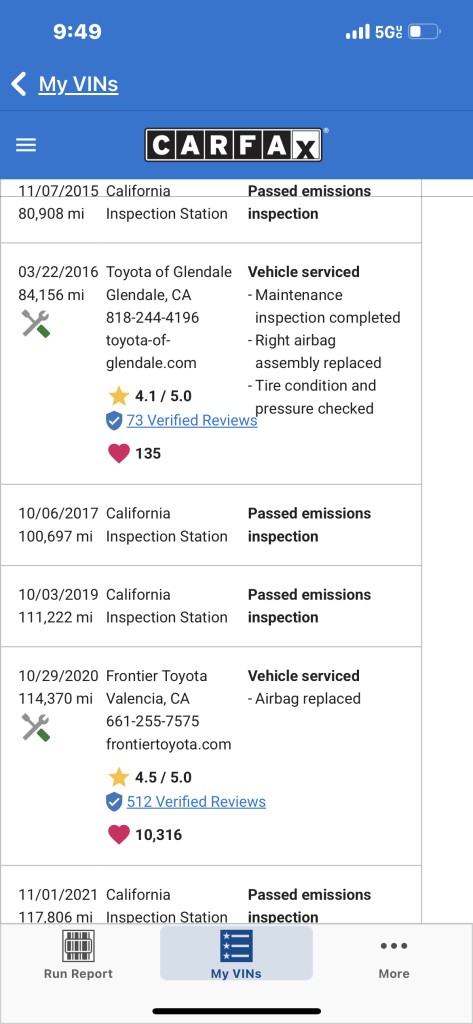
Task: Tap the star rating 4.5 / 5.0
Action: point(150,777)
